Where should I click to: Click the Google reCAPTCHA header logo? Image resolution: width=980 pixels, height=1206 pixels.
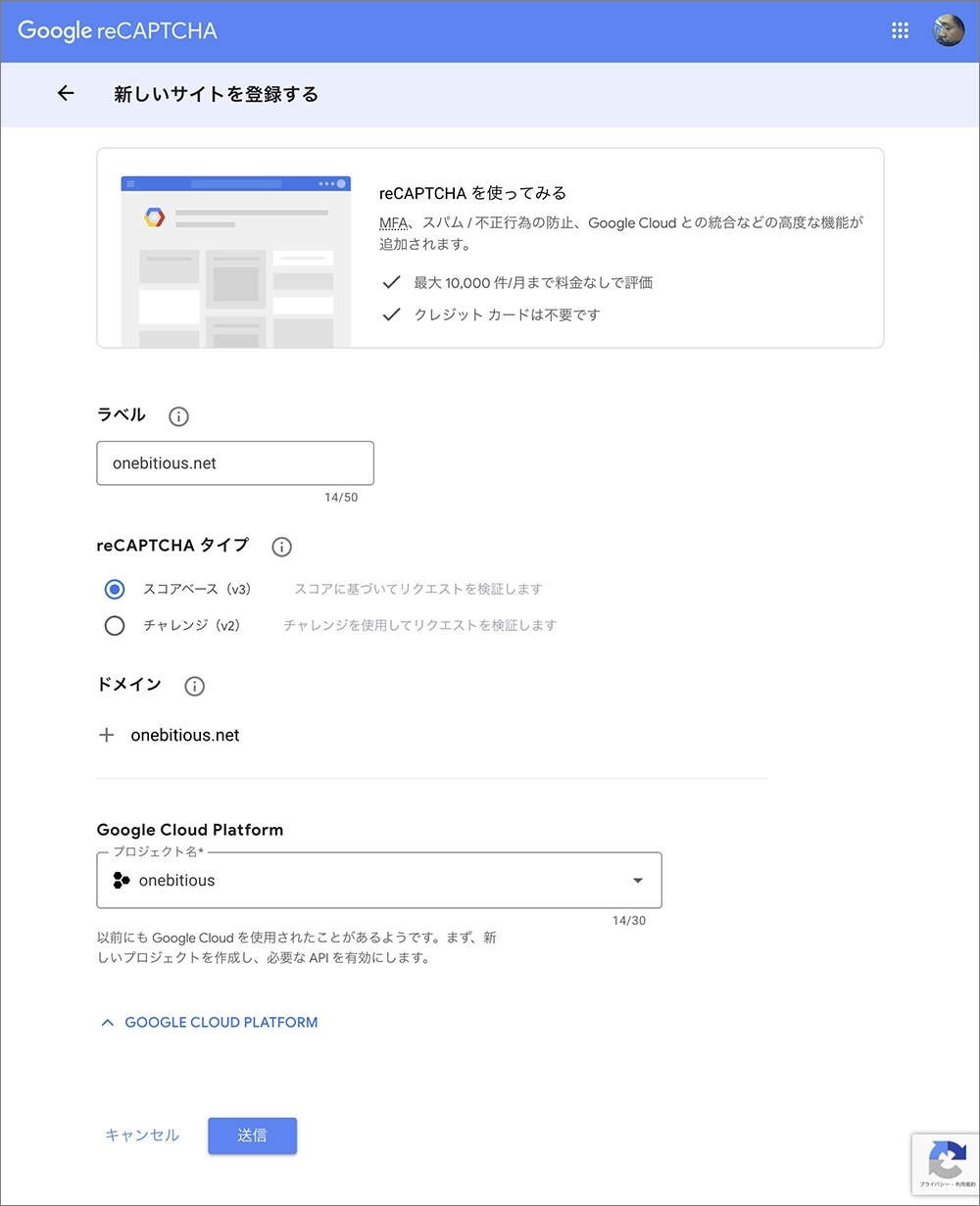point(118,30)
